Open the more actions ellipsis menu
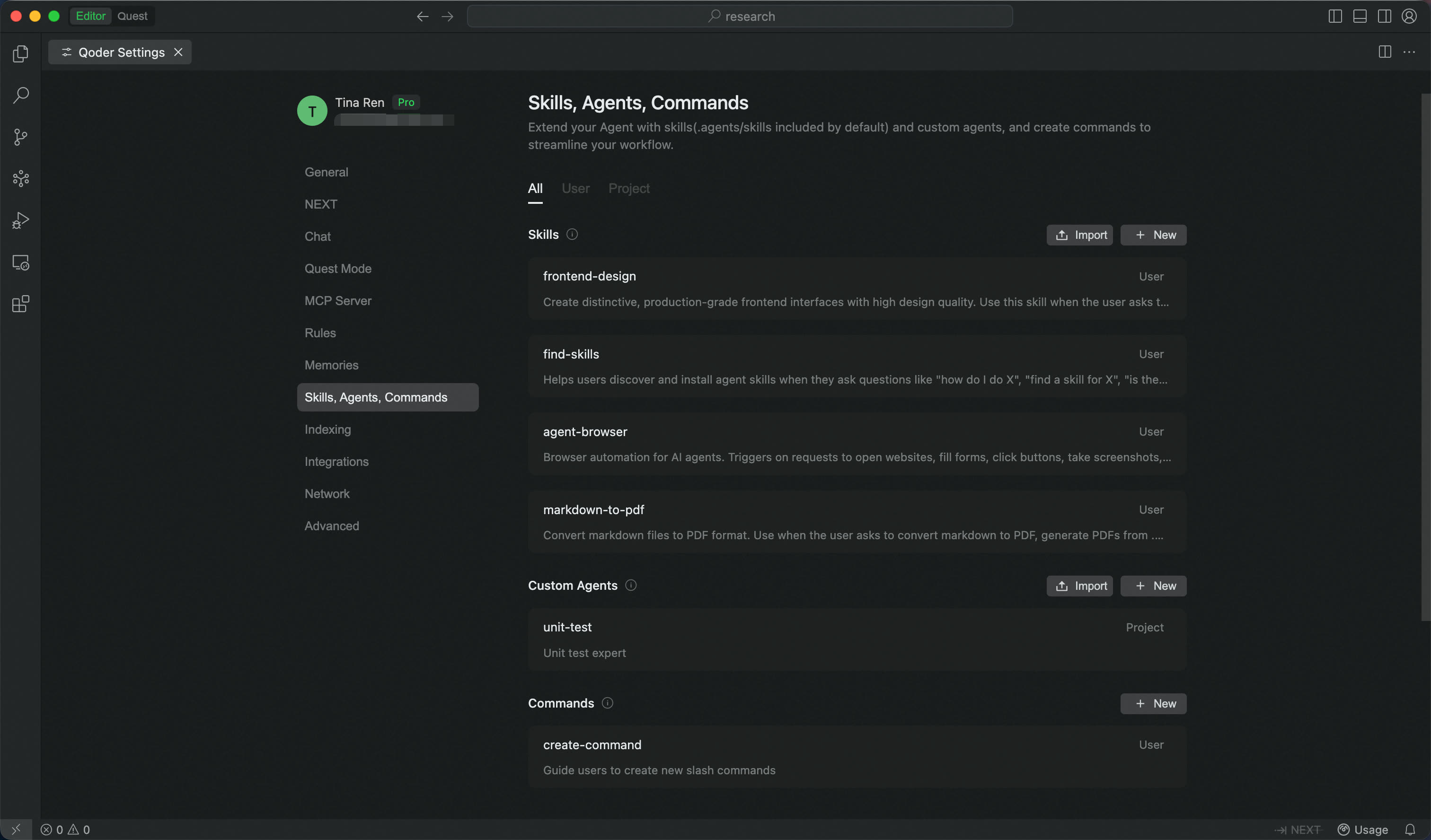The image size is (1431, 840). [x=1409, y=52]
